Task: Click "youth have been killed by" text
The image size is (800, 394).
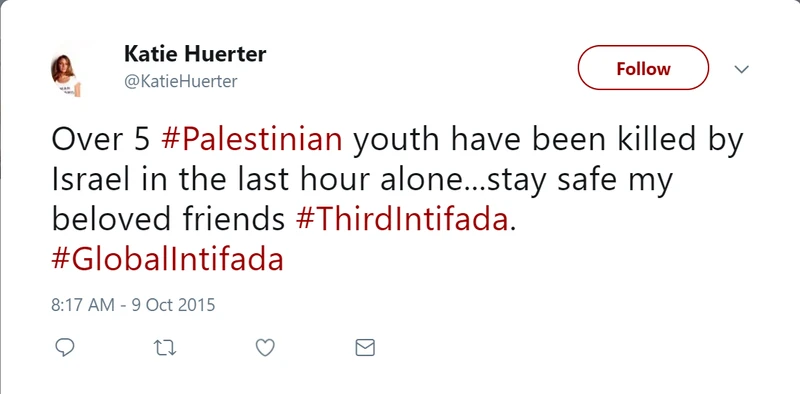Action: point(549,141)
